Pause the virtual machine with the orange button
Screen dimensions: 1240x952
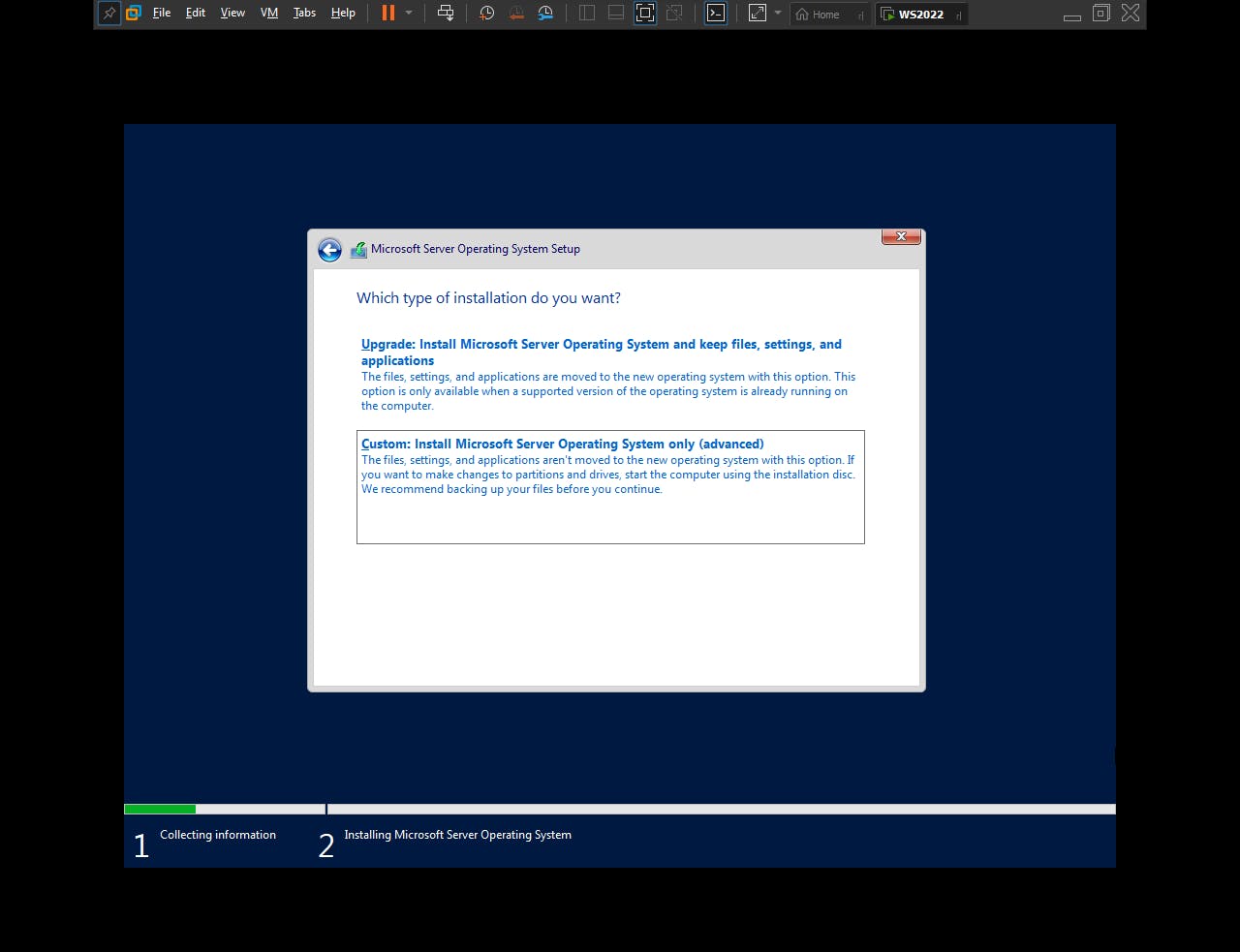coord(388,14)
